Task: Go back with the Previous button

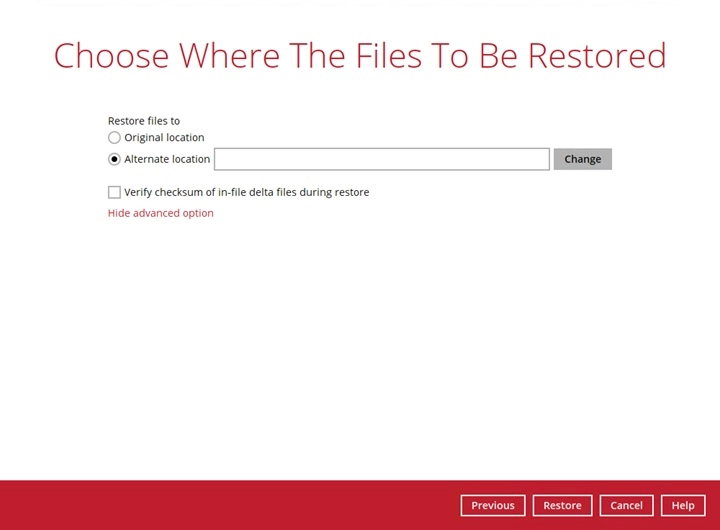Action: (x=492, y=505)
